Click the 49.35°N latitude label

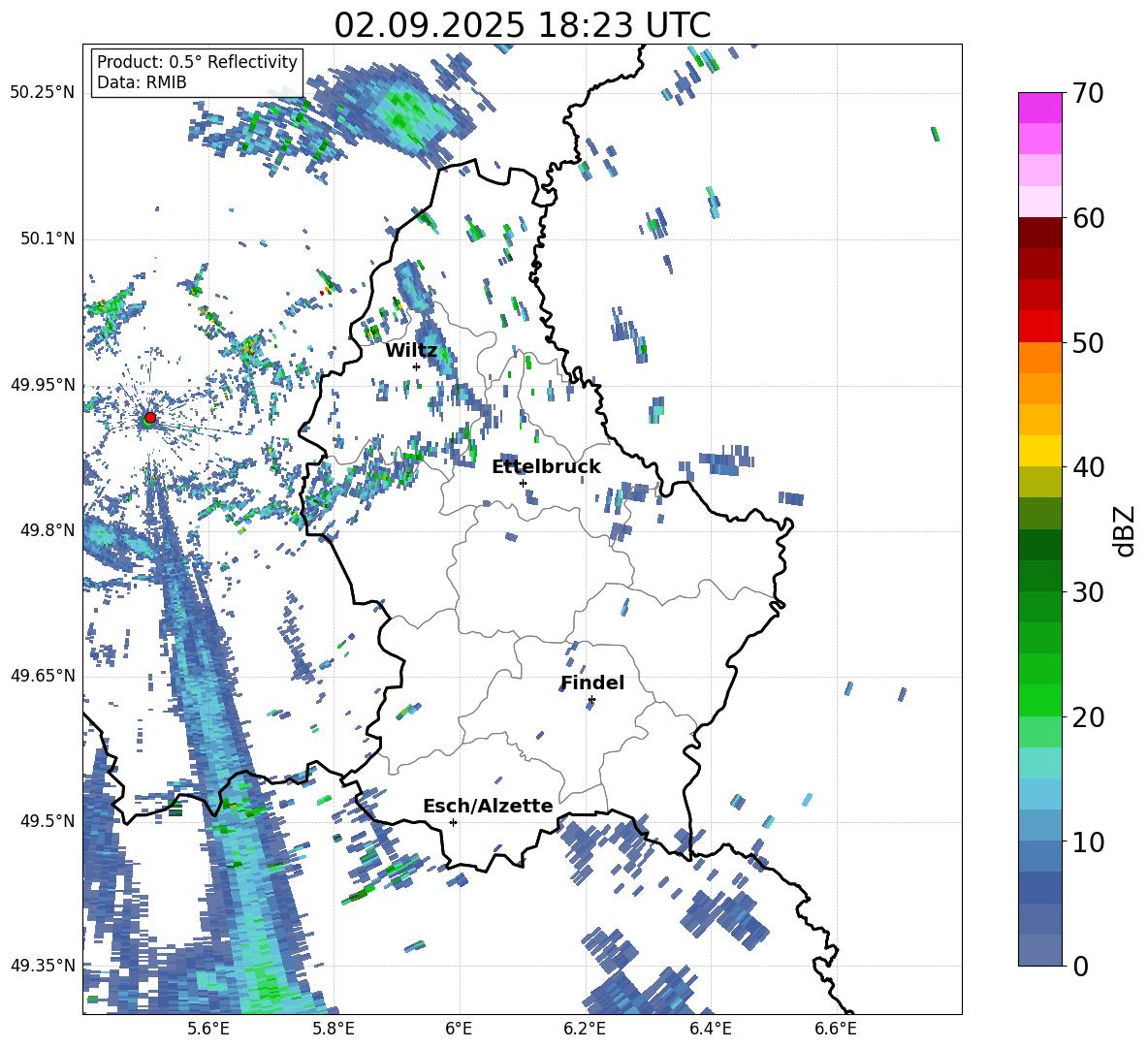pyautogui.click(x=43, y=966)
